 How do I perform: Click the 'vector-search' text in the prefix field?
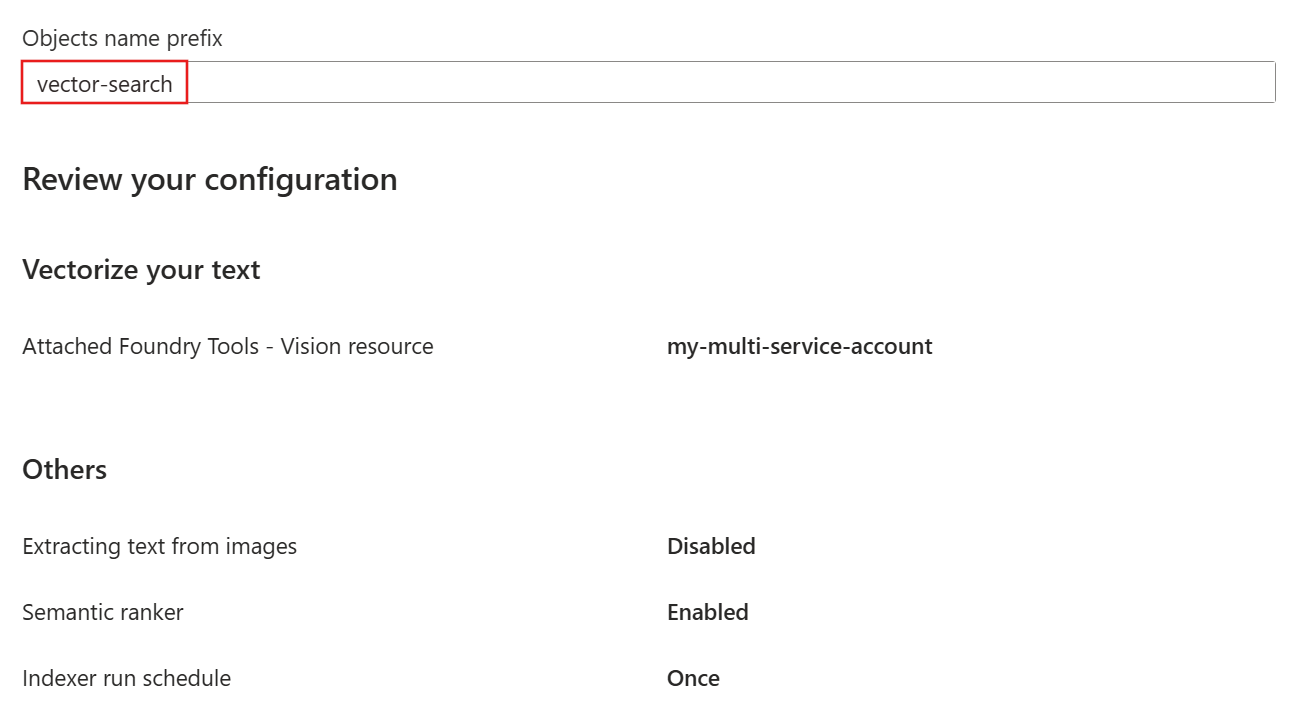pos(104,85)
